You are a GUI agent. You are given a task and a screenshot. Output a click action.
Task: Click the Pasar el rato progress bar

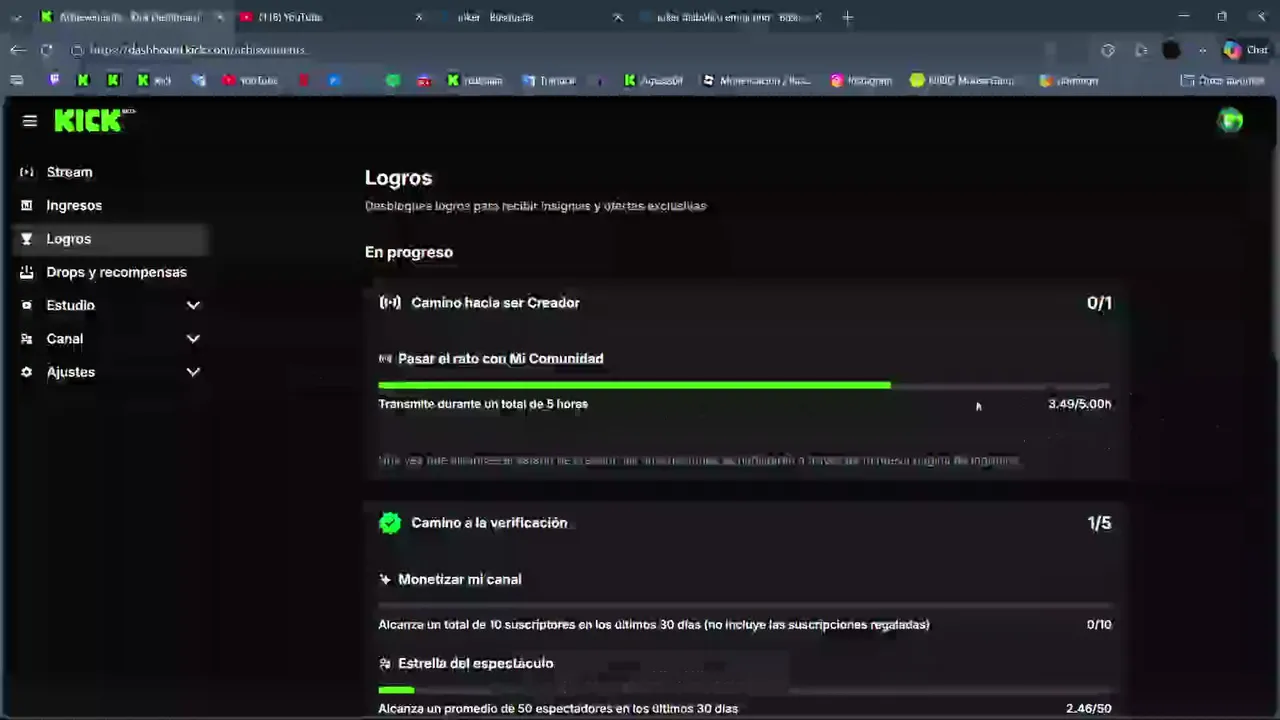pyautogui.click(x=745, y=385)
